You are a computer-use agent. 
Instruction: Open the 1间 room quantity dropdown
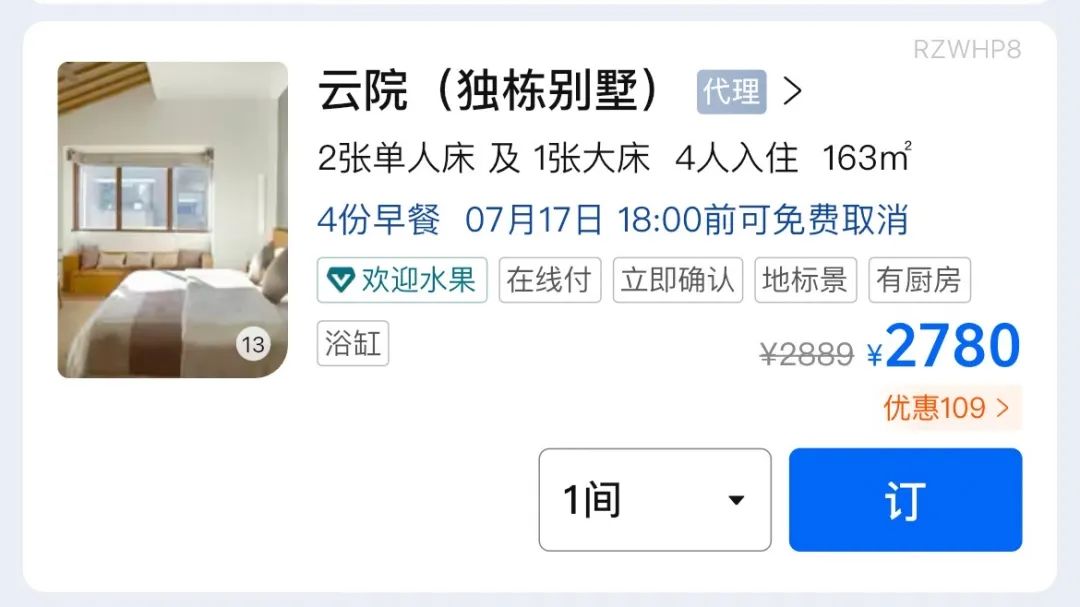tap(655, 500)
